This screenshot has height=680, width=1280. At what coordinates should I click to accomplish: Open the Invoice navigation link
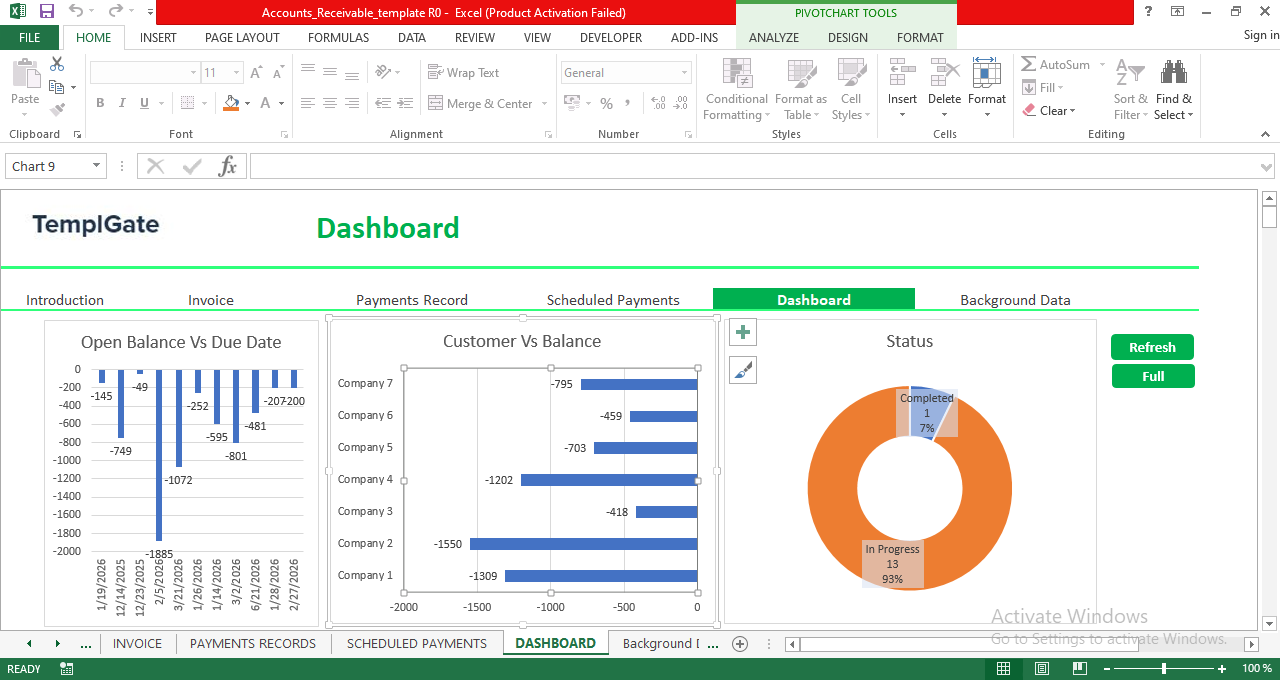pyautogui.click(x=211, y=300)
